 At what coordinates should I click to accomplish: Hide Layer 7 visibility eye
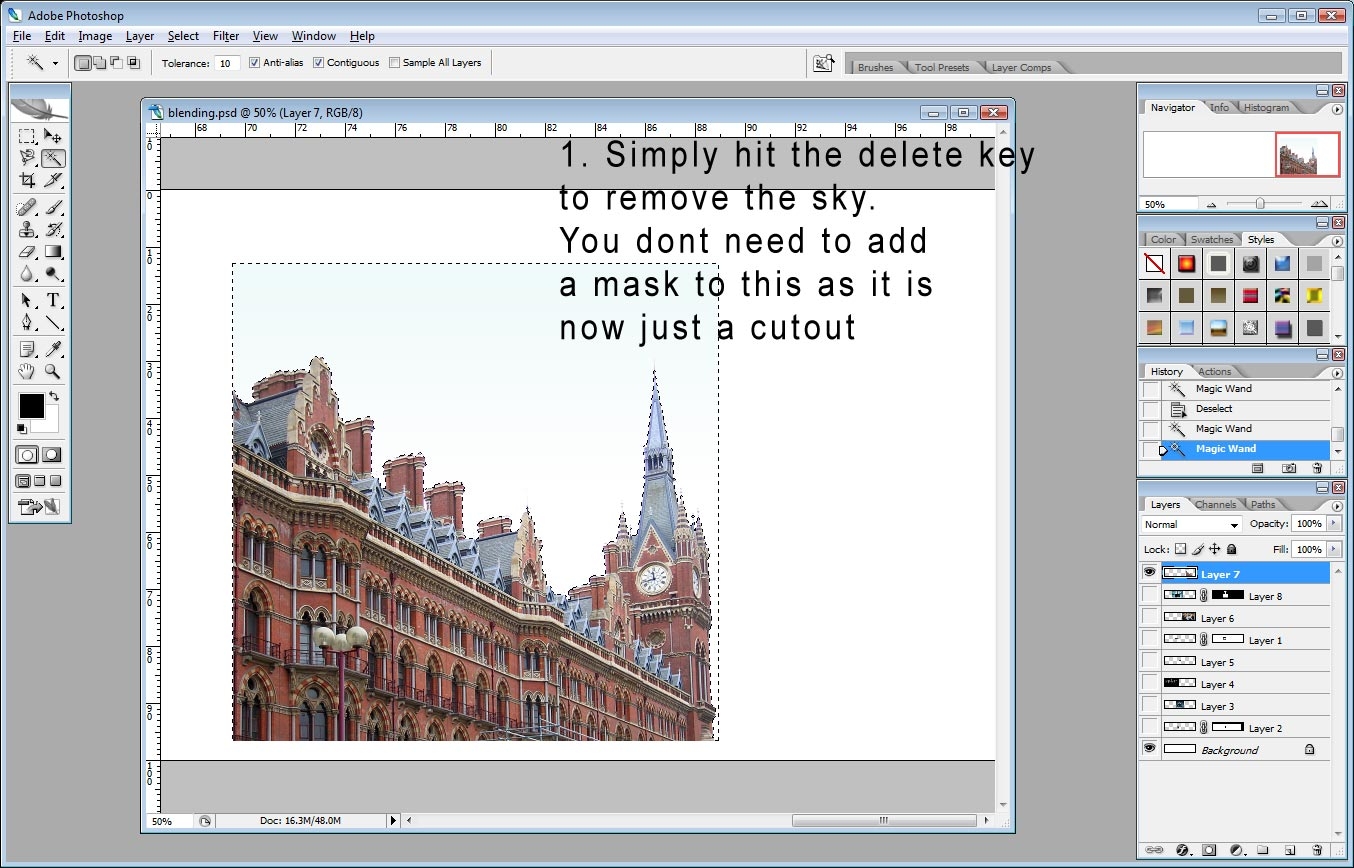pyautogui.click(x=1150, y=573)
